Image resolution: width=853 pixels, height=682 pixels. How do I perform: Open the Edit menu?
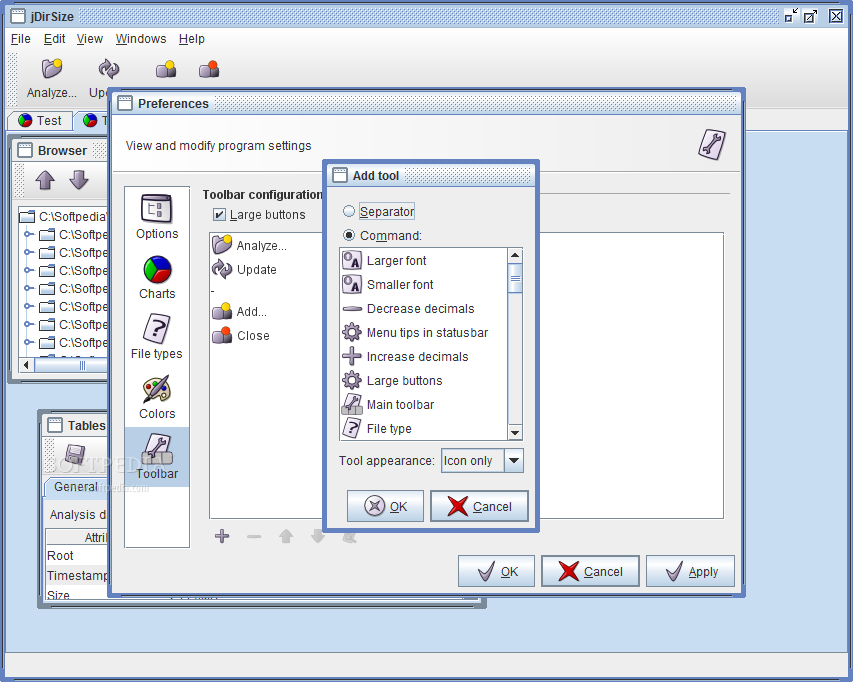54,39
